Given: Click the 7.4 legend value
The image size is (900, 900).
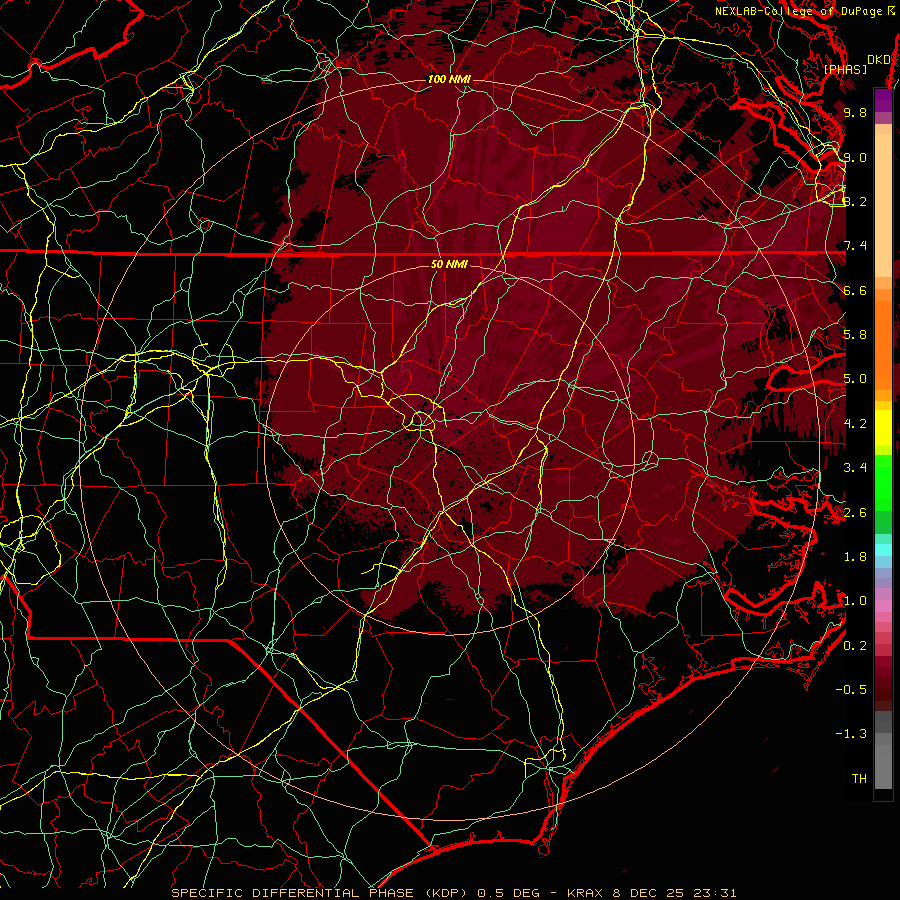Looking at the screenshot, I should [x=855, y=246].
